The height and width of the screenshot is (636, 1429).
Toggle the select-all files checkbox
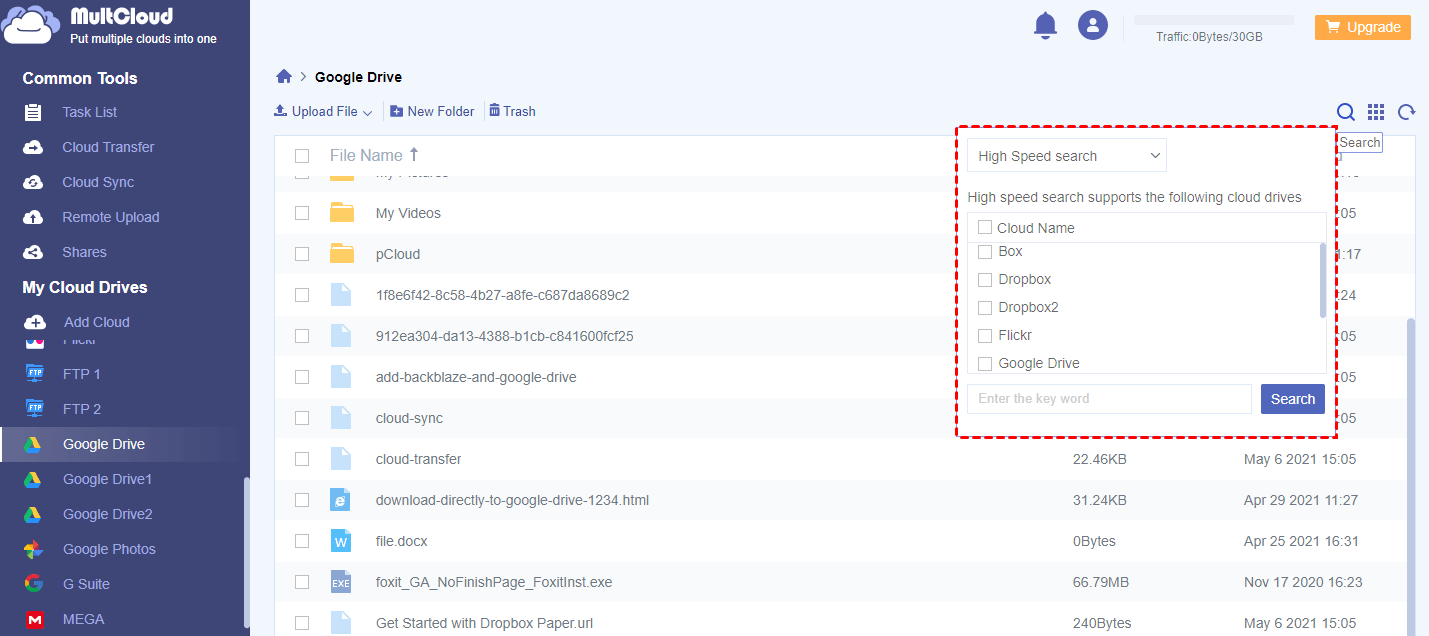pyautogui.click(x=302, y=156)
